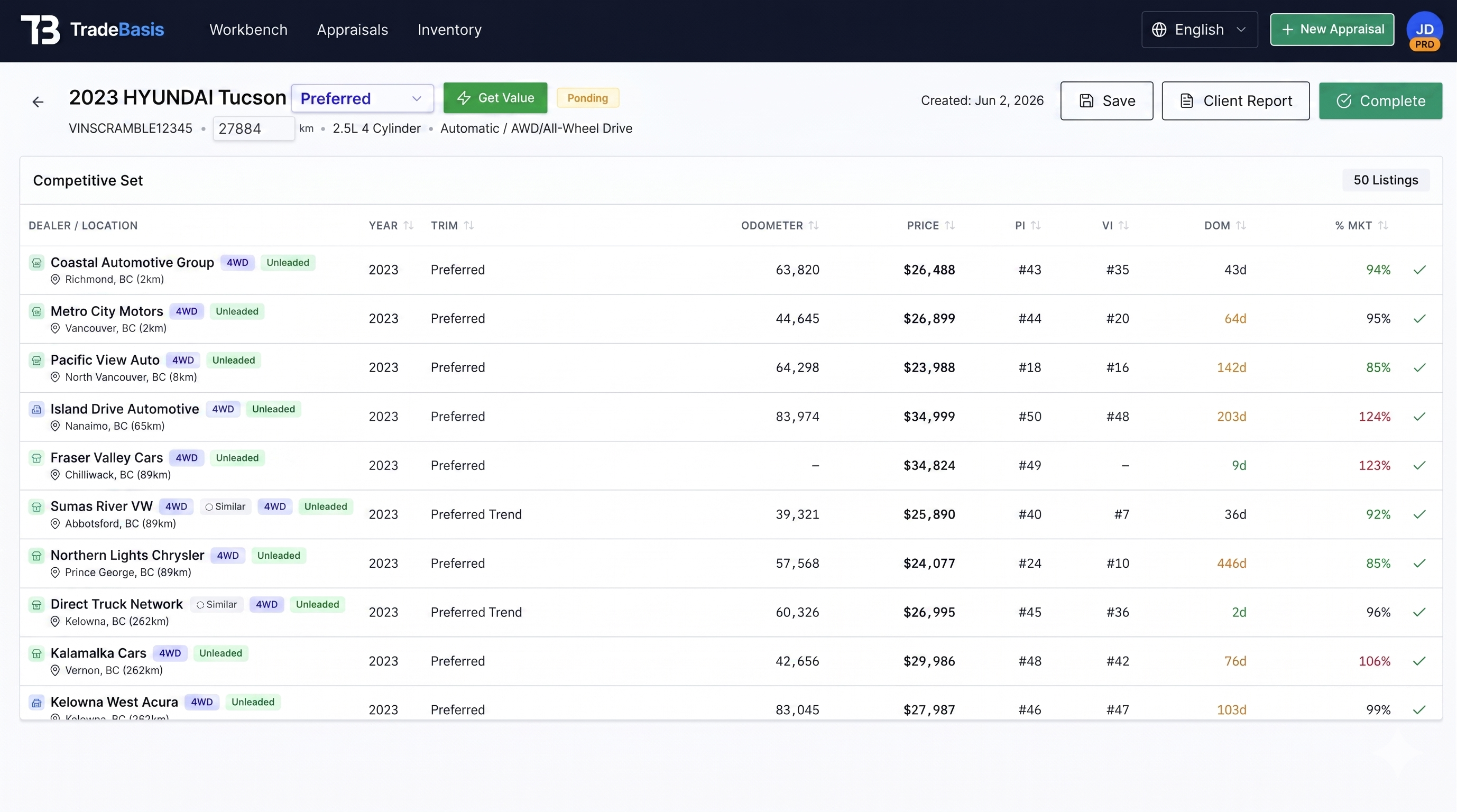
Task: Click the Similar tag on Sumas River VW
Action: coord(225,506)
